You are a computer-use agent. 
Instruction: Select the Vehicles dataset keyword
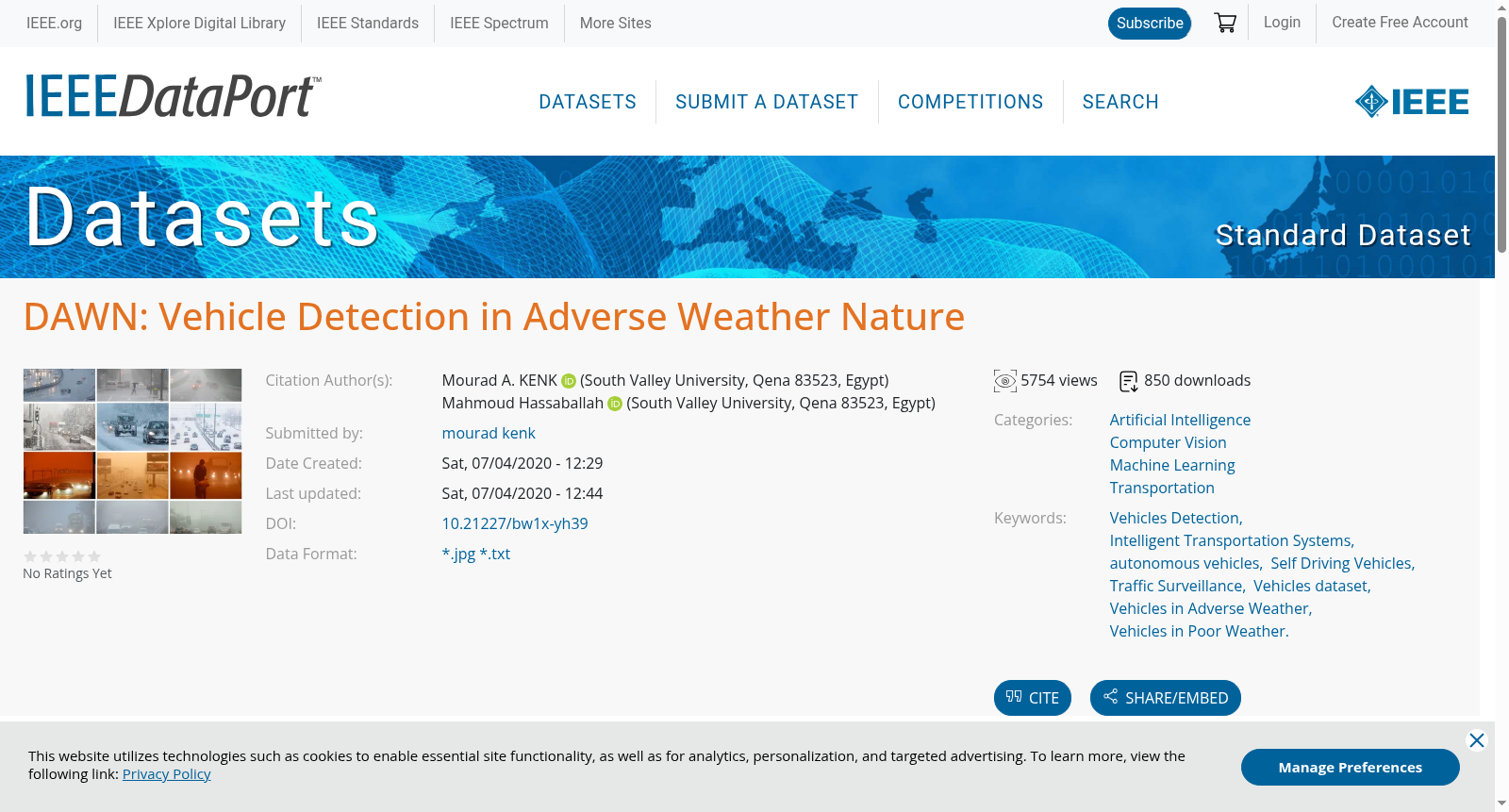(1311, 587)
